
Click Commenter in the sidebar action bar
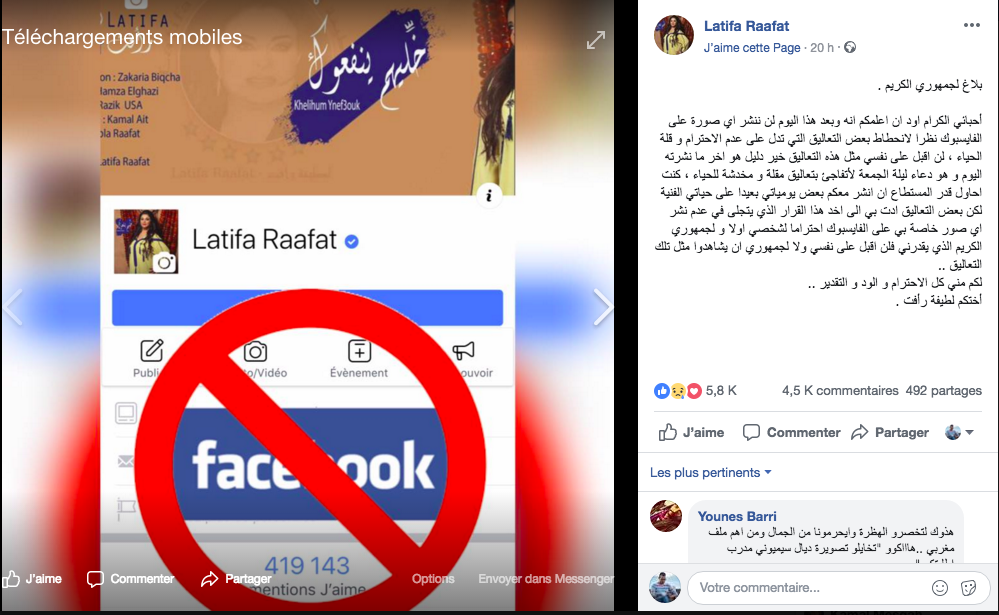click(792, 432)
